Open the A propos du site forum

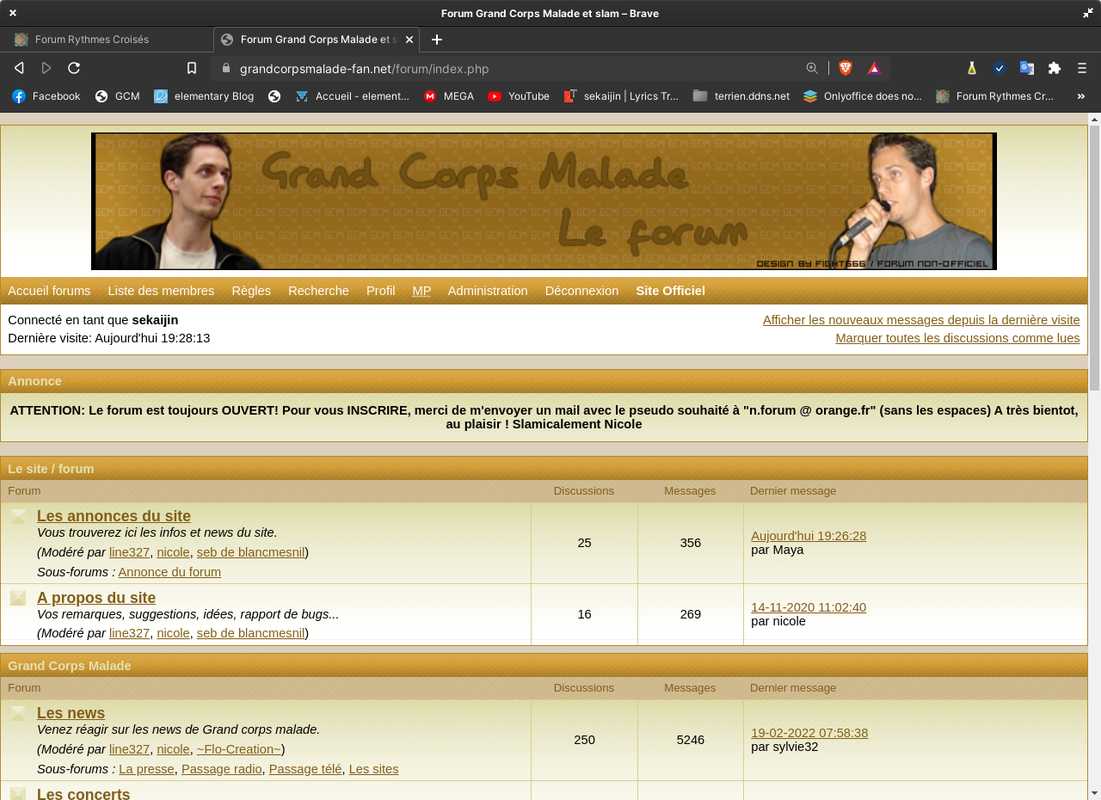pyautogui.click(x=96, y=598)
